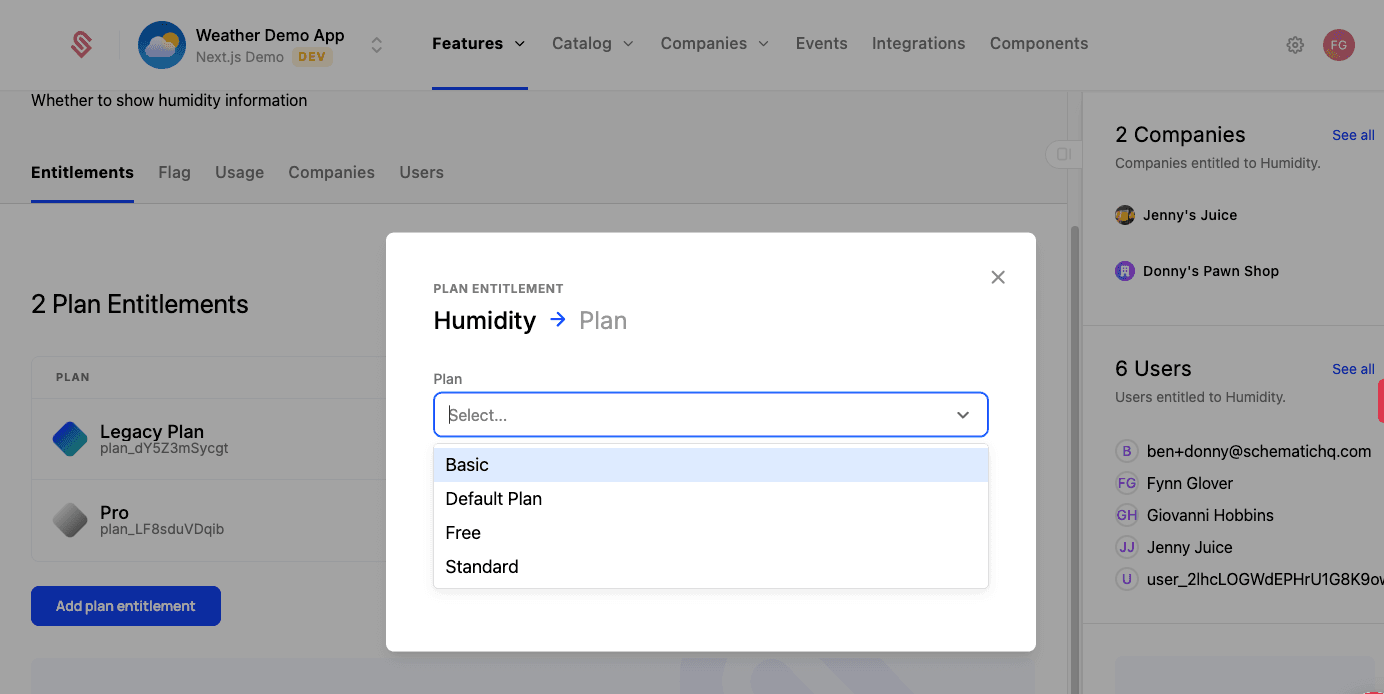The width and height of the screenshot is (1384, 694).
Task: Click the Legacy Plan icon
Action: tap(70, 439)
